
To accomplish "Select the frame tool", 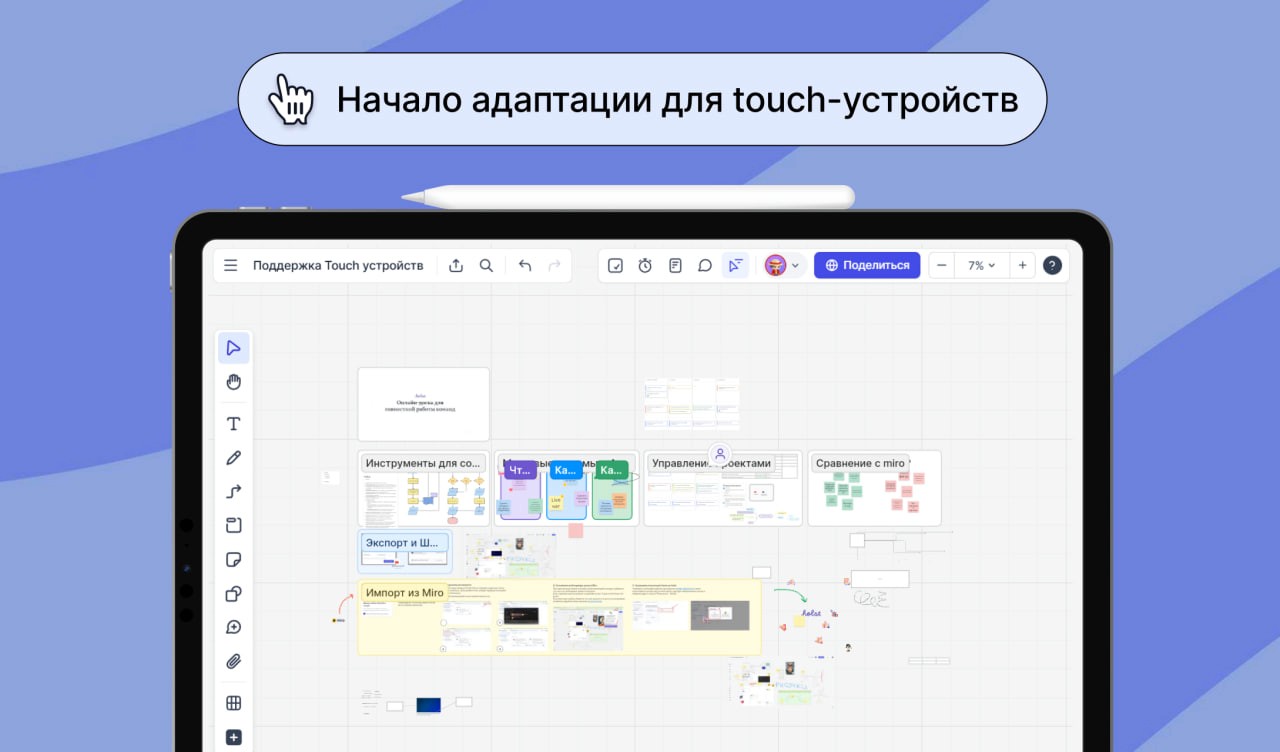I will (234, 525).
